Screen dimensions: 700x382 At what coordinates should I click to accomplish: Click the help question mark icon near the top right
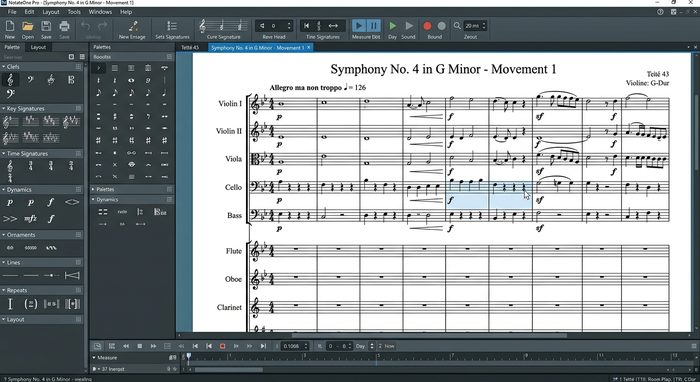[660, 12]
